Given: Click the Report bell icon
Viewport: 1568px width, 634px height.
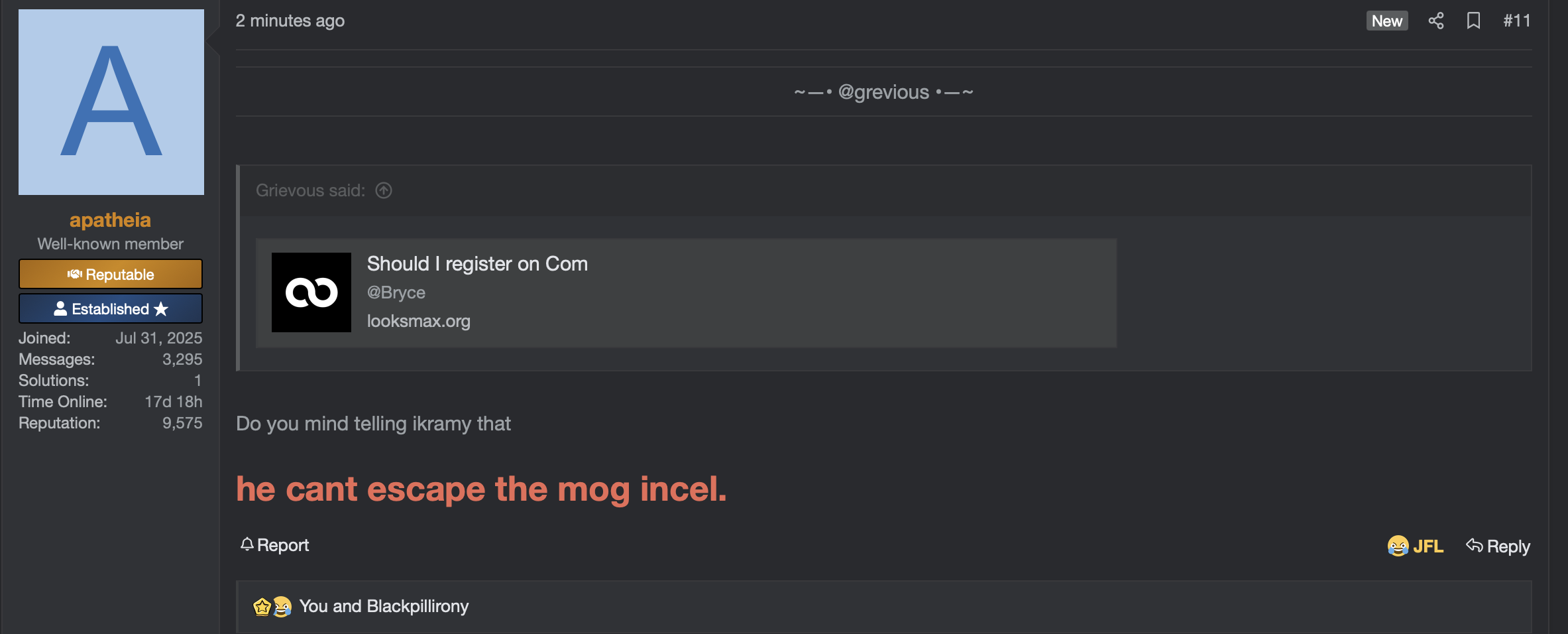Looking at the screenshot, I should tap(247, 544).
